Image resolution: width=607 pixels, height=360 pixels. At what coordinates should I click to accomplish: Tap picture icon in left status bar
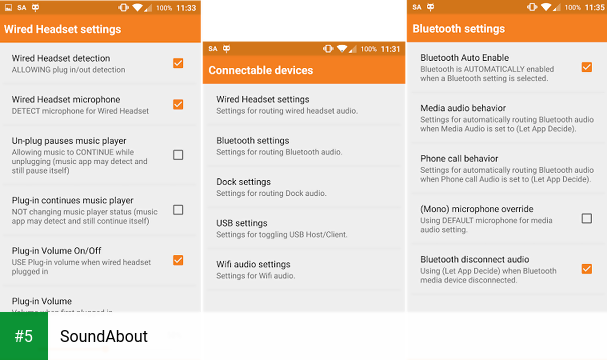(x=8, y=8)
